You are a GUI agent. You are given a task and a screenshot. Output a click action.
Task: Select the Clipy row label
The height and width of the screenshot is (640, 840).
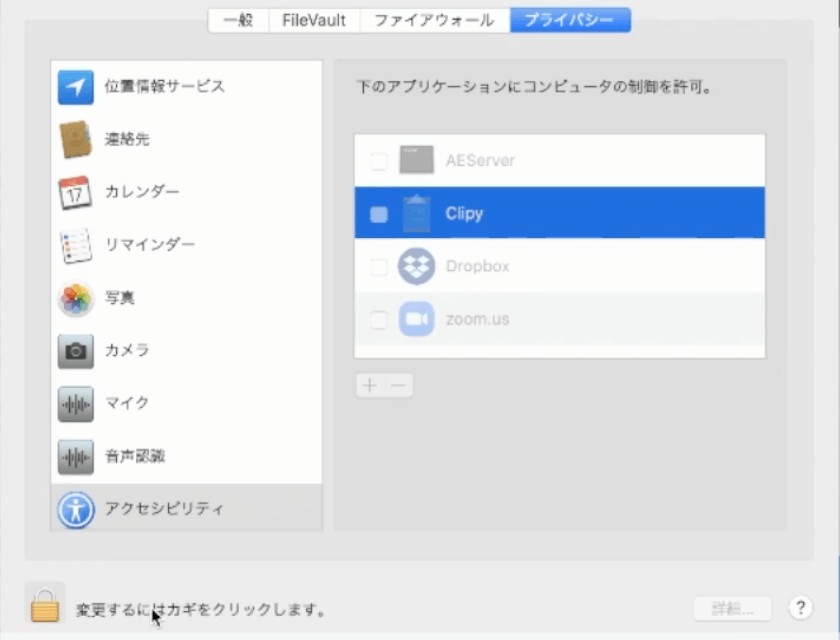tap(464, 214)
